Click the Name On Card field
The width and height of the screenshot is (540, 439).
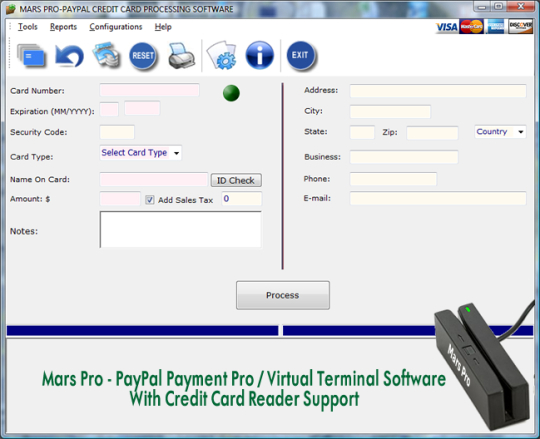click(154, 179)
